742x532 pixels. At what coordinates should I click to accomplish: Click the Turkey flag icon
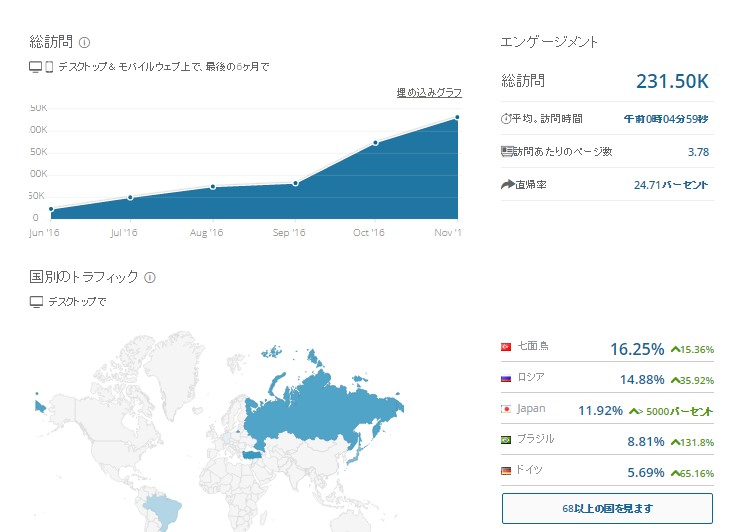(506, 347)
